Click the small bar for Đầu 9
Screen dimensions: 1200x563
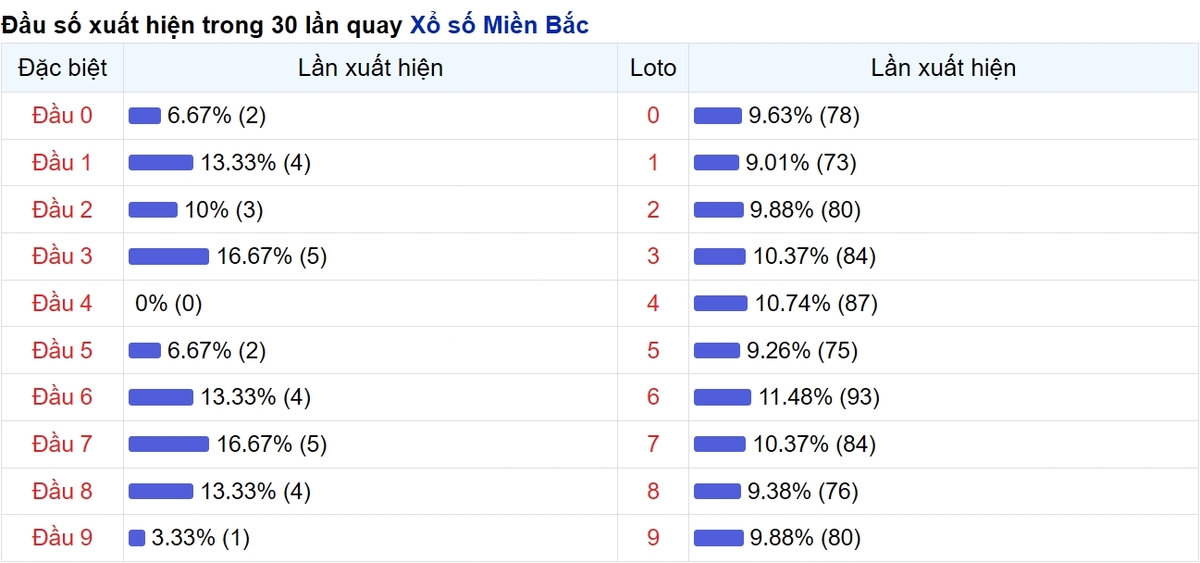pos(137,539)
